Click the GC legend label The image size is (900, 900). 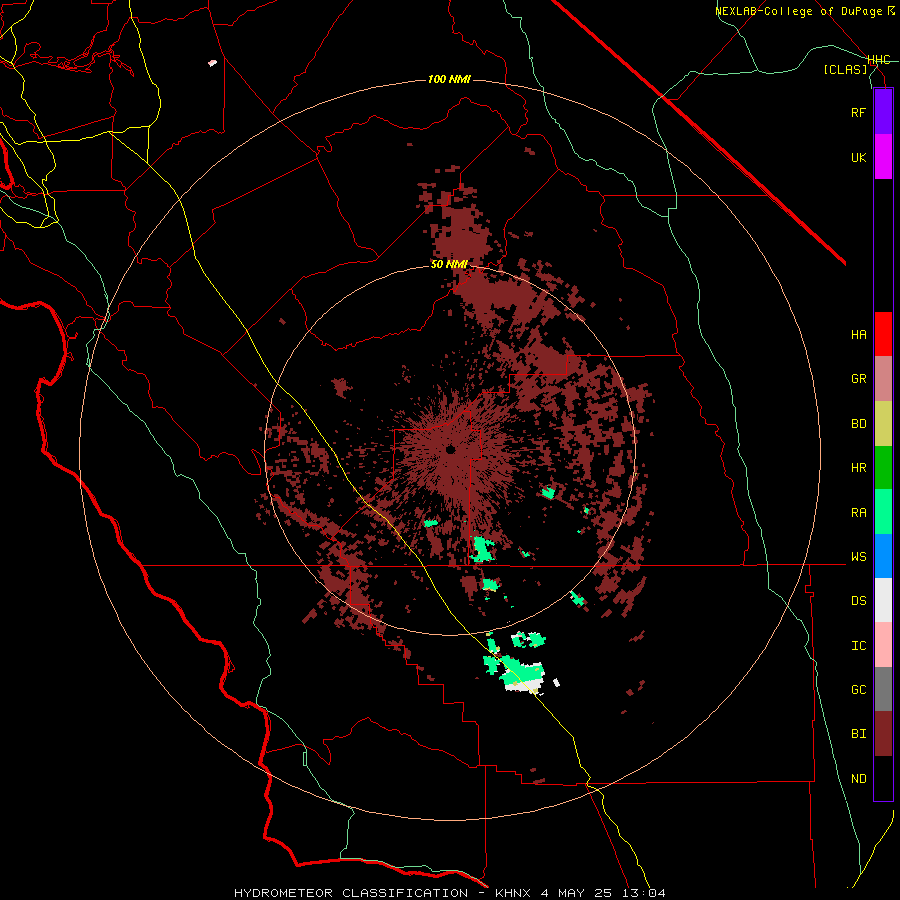point(858,690)
